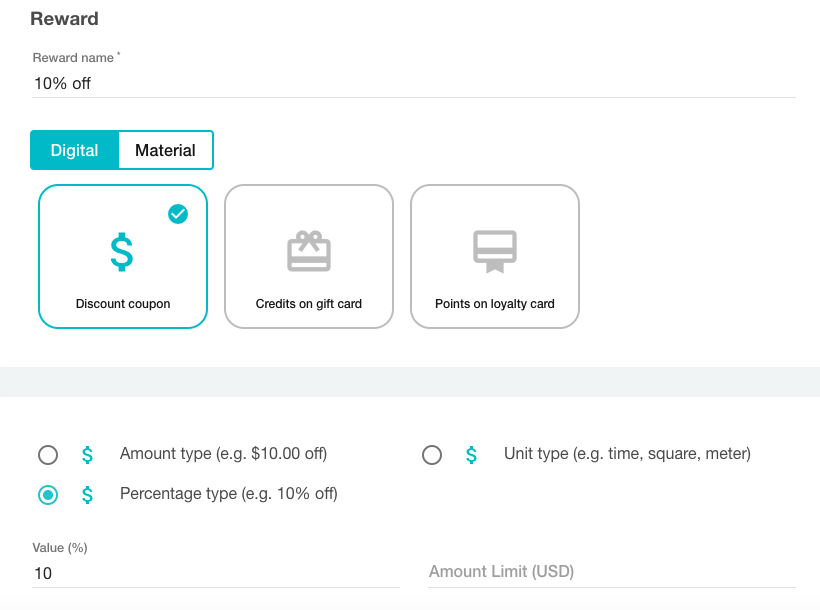The image size is (820, 610).
Task: Click dollar icon beside Amount type
Action: pos(87,455)
